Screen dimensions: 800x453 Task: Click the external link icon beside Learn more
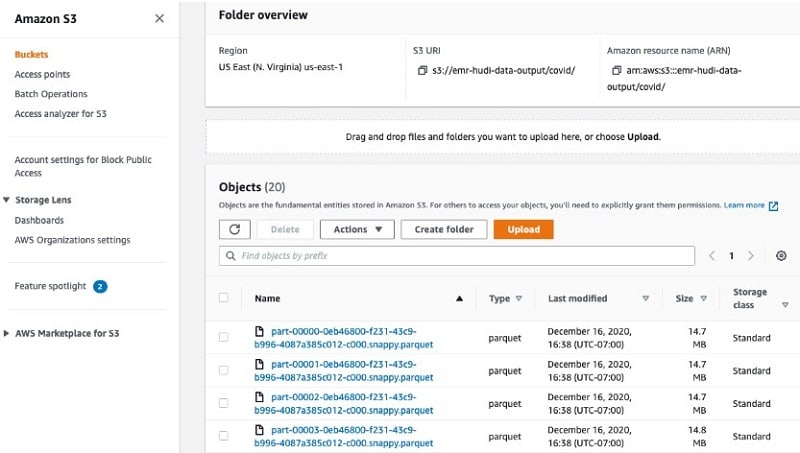(773, 206)
